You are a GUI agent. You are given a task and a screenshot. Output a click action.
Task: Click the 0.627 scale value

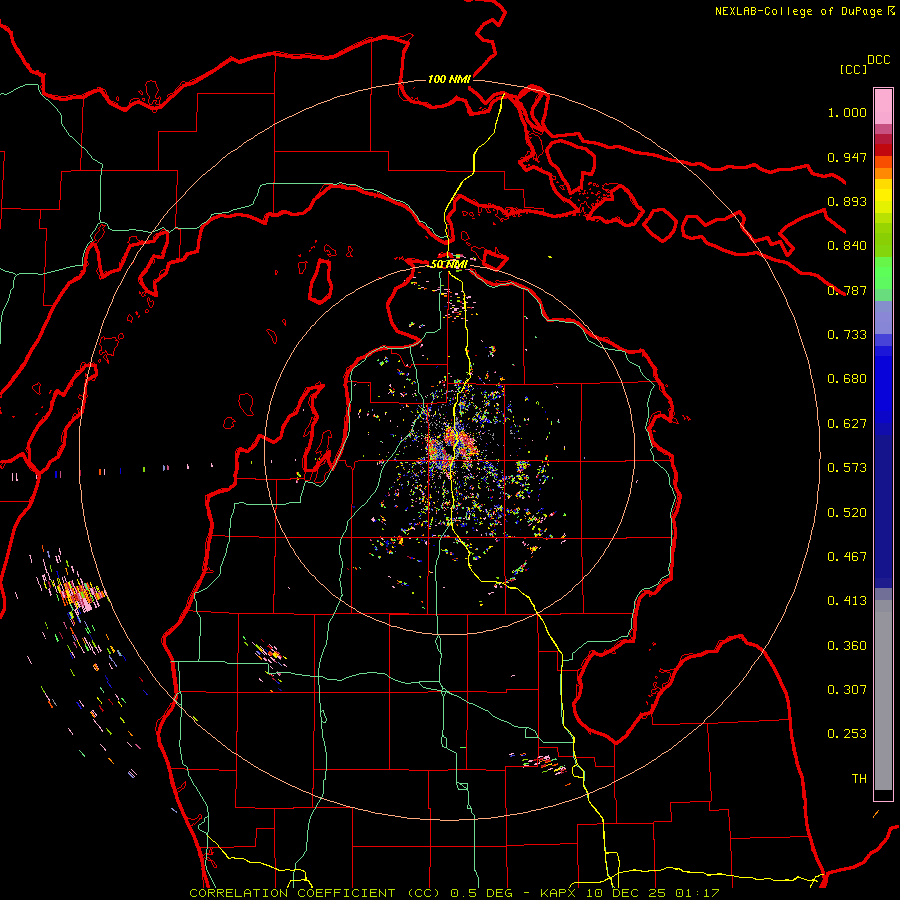(847, 424)
